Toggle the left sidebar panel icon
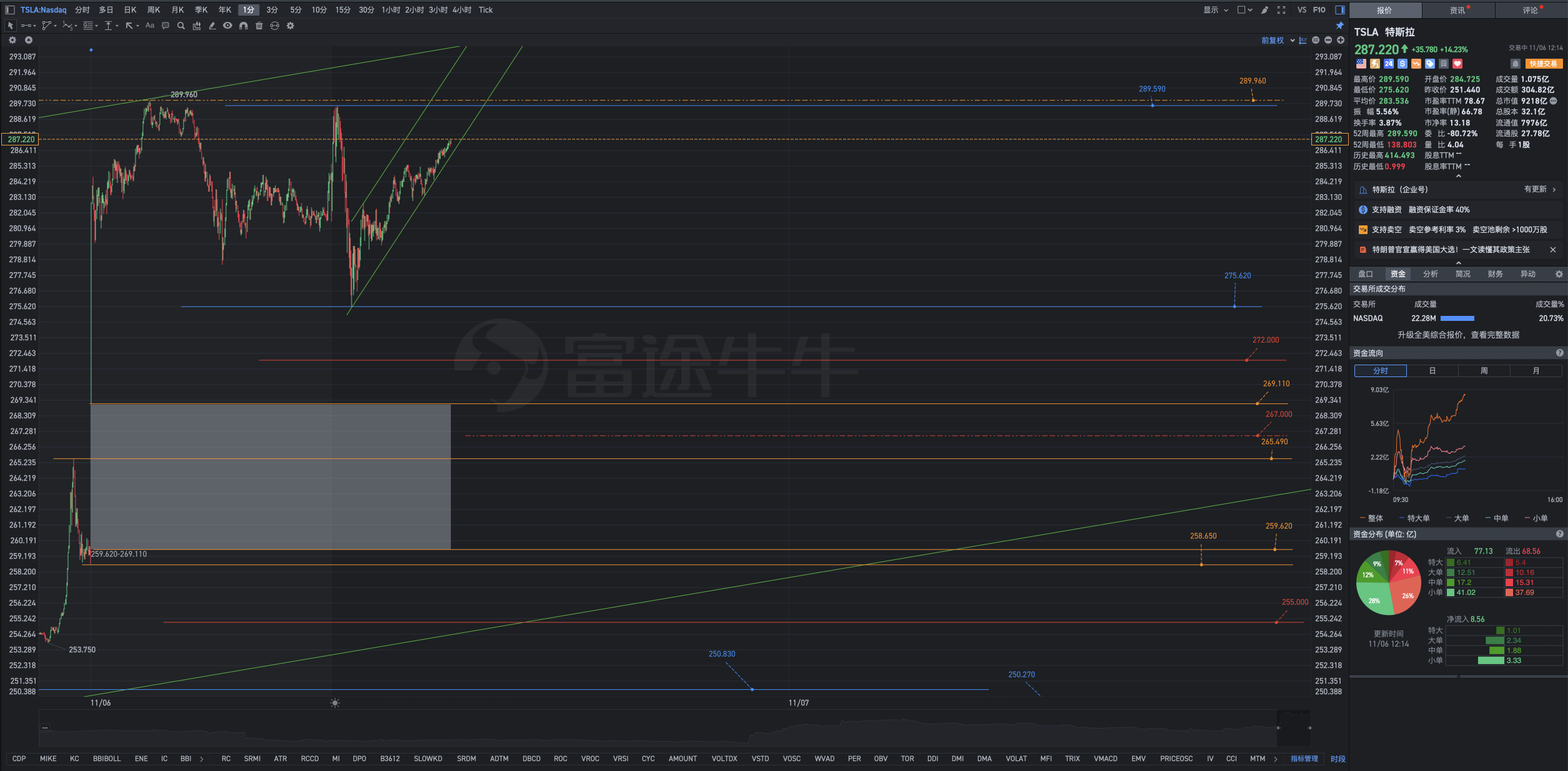This screenshot has height=771, width=1568. 10,10
